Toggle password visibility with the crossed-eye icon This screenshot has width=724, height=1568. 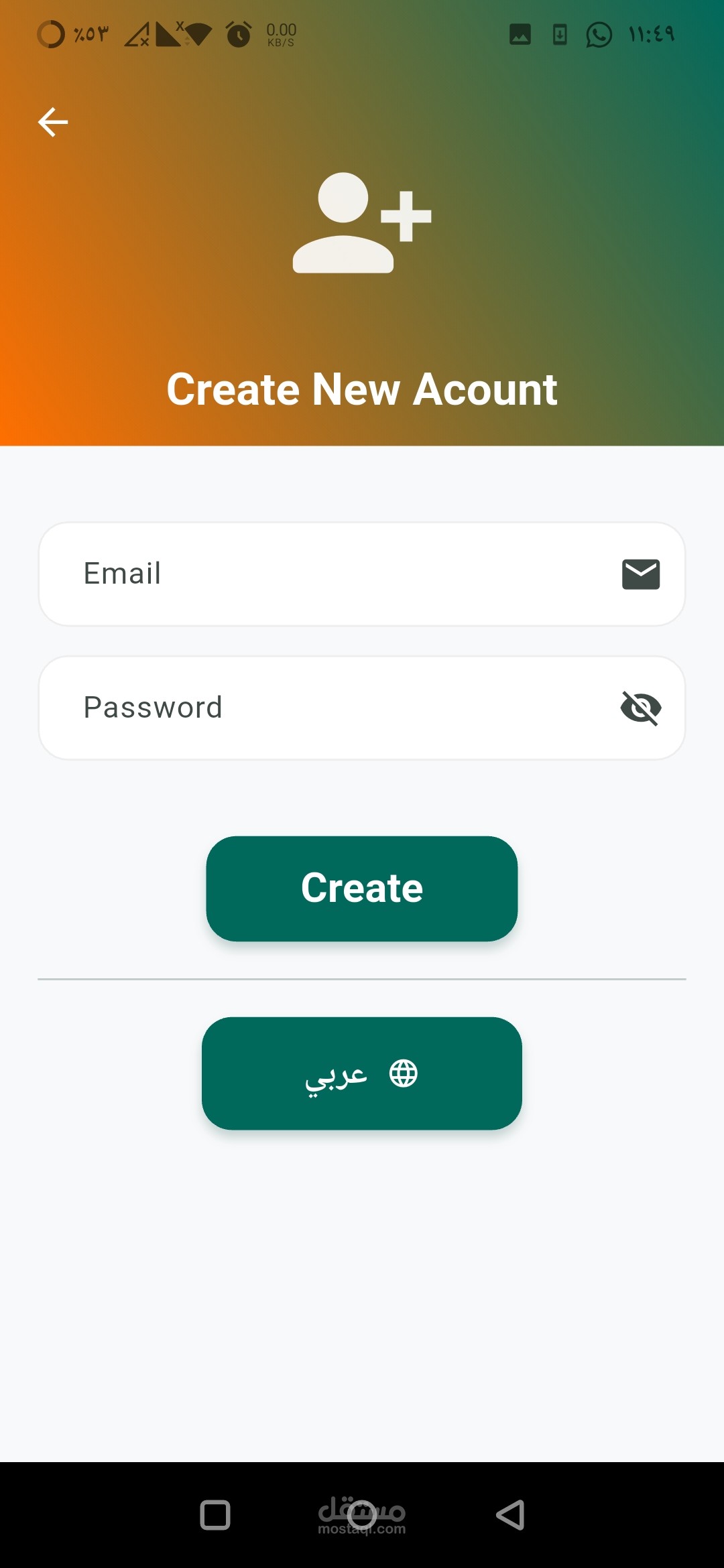[641, 708]
